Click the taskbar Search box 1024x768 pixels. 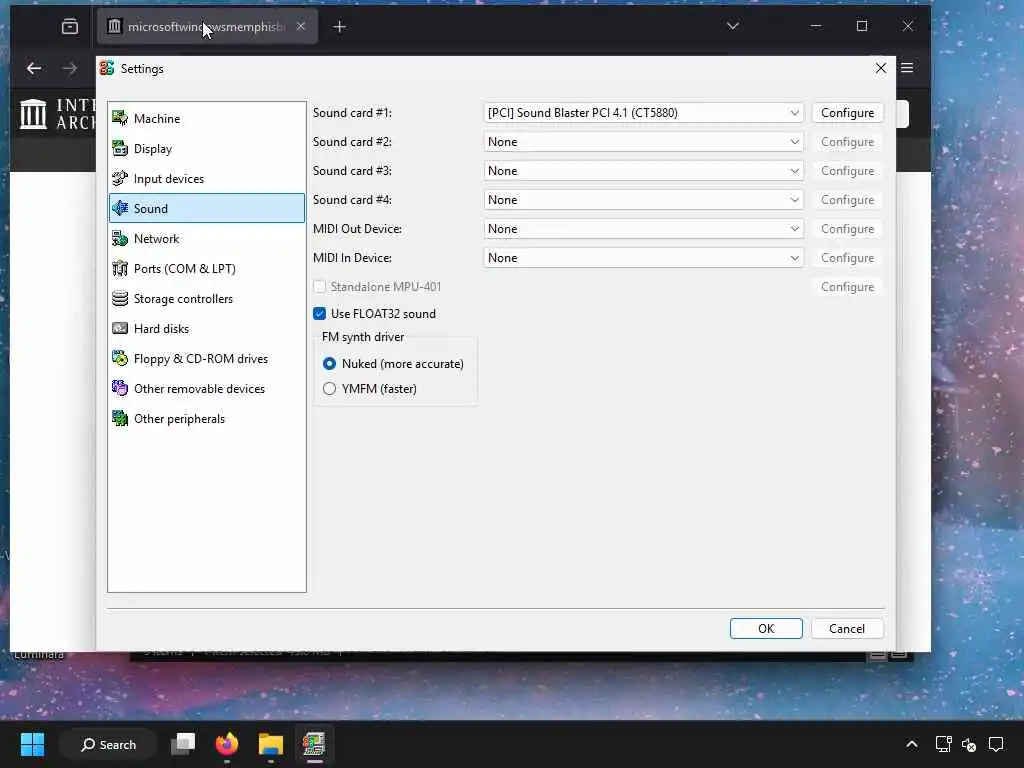click(x=108, y=744)
